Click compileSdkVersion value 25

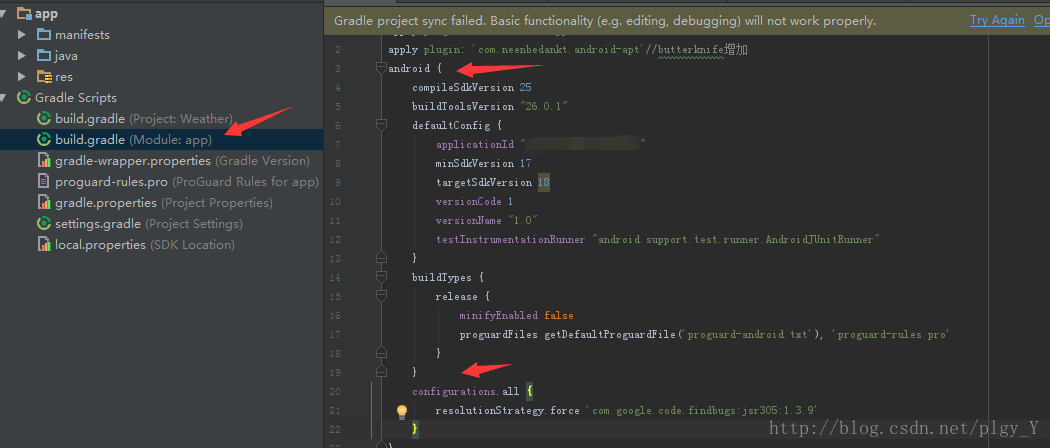(x=524, y=87)
